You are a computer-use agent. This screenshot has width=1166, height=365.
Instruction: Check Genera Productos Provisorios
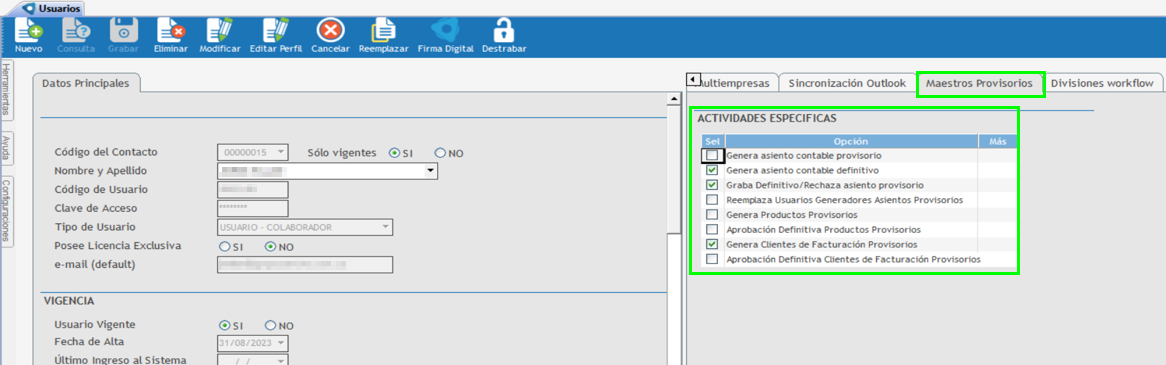[x=712, y=214]
